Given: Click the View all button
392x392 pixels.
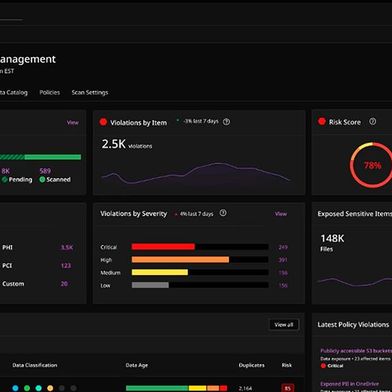Looking at the screenshot, I should pyautogui.click(x=284, y=325).
